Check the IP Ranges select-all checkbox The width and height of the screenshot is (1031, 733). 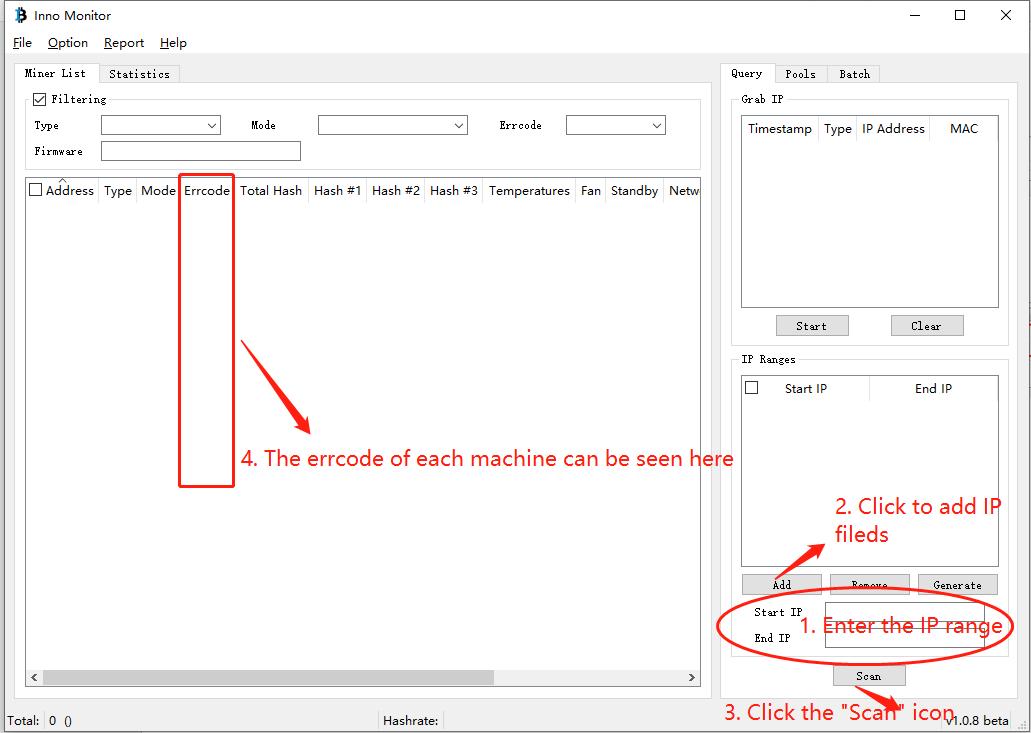[752, 388]
